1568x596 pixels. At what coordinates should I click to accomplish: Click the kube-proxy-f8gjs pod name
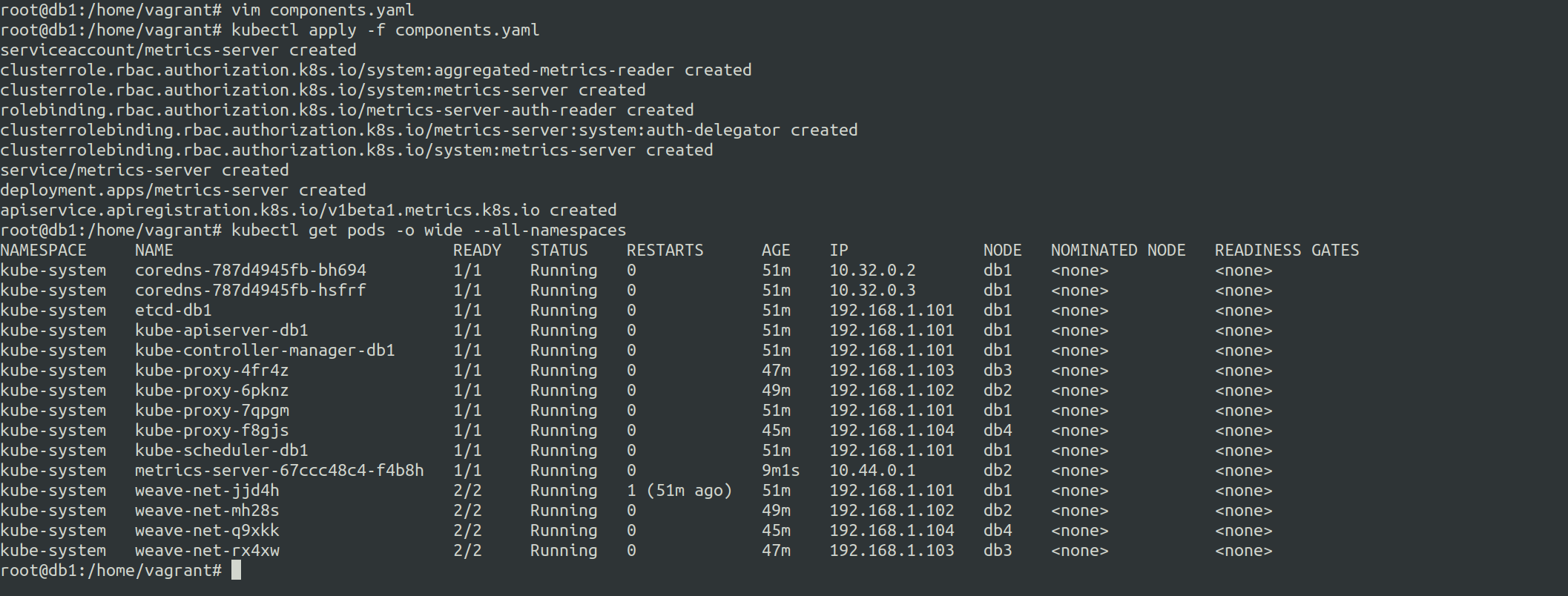pos(211,430)
